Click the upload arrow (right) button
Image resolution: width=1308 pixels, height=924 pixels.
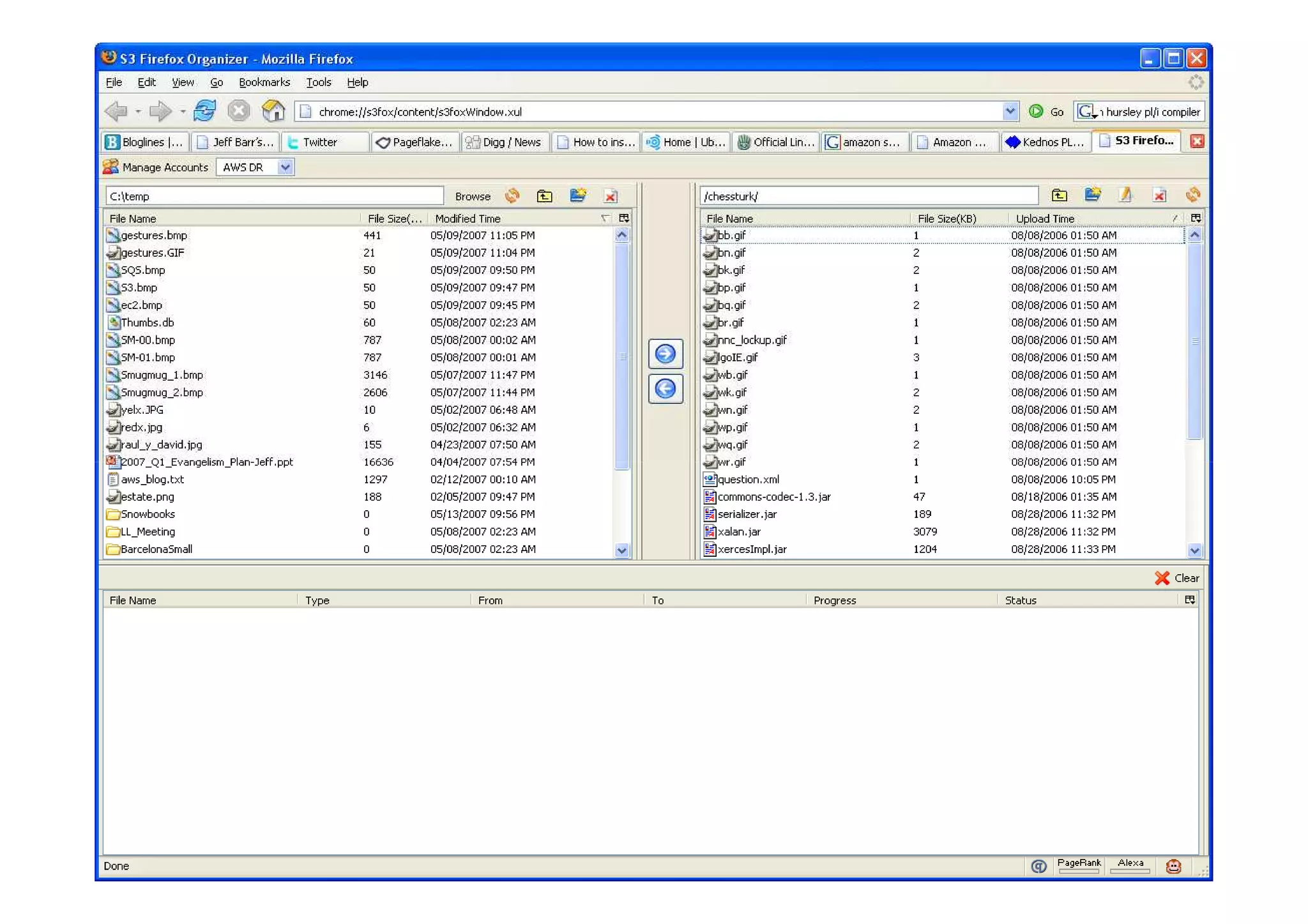665,354
